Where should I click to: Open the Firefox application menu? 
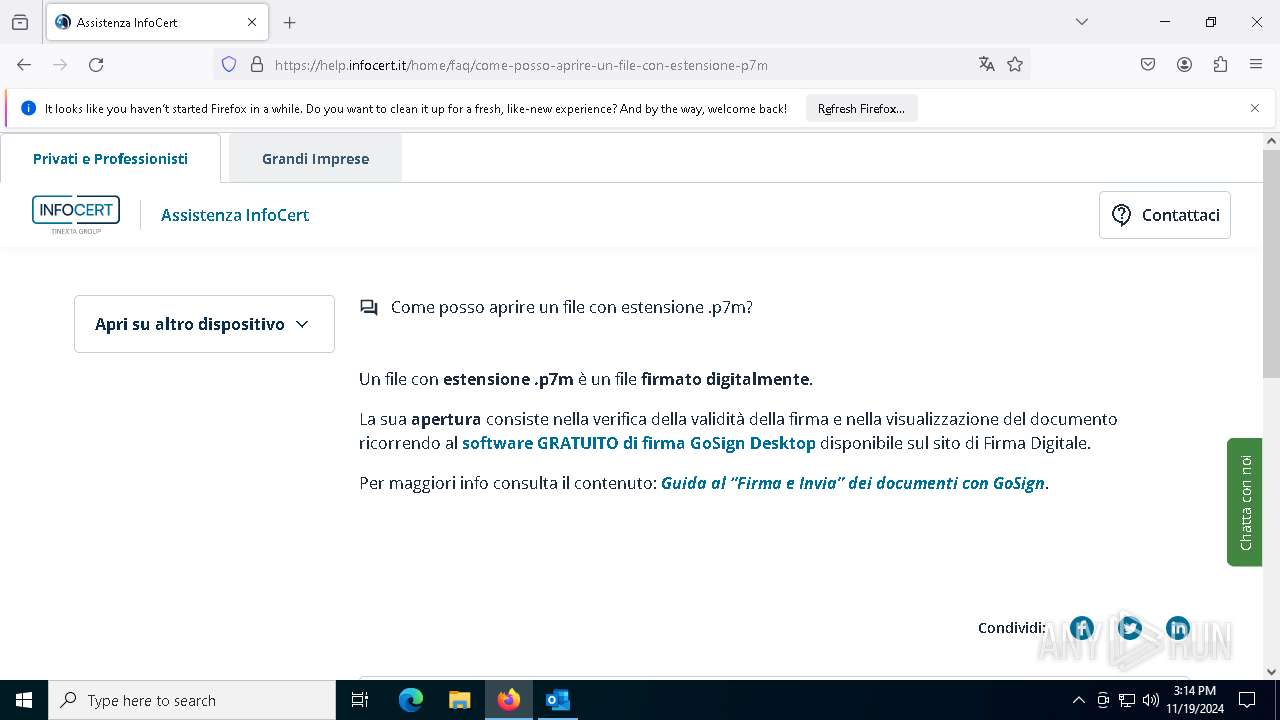click(x=1256, y=64)
